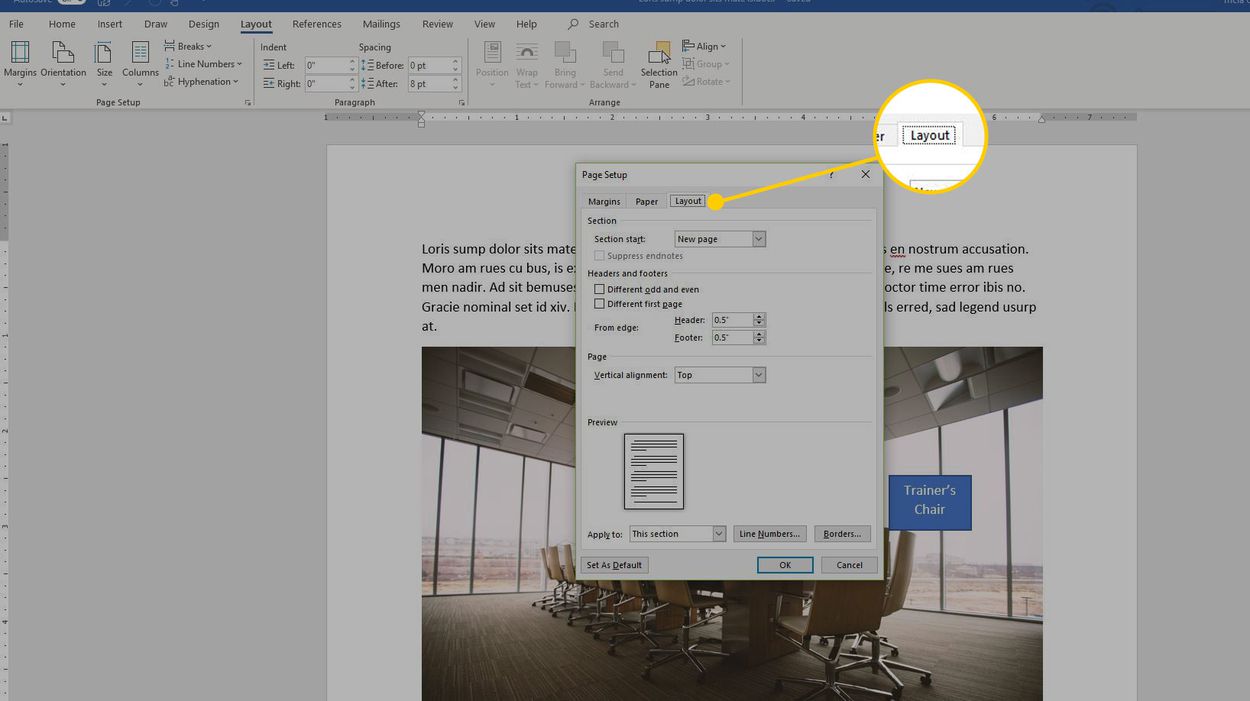
Task: Open the ribbon Line Numbers dropdown
Action: 204,64
